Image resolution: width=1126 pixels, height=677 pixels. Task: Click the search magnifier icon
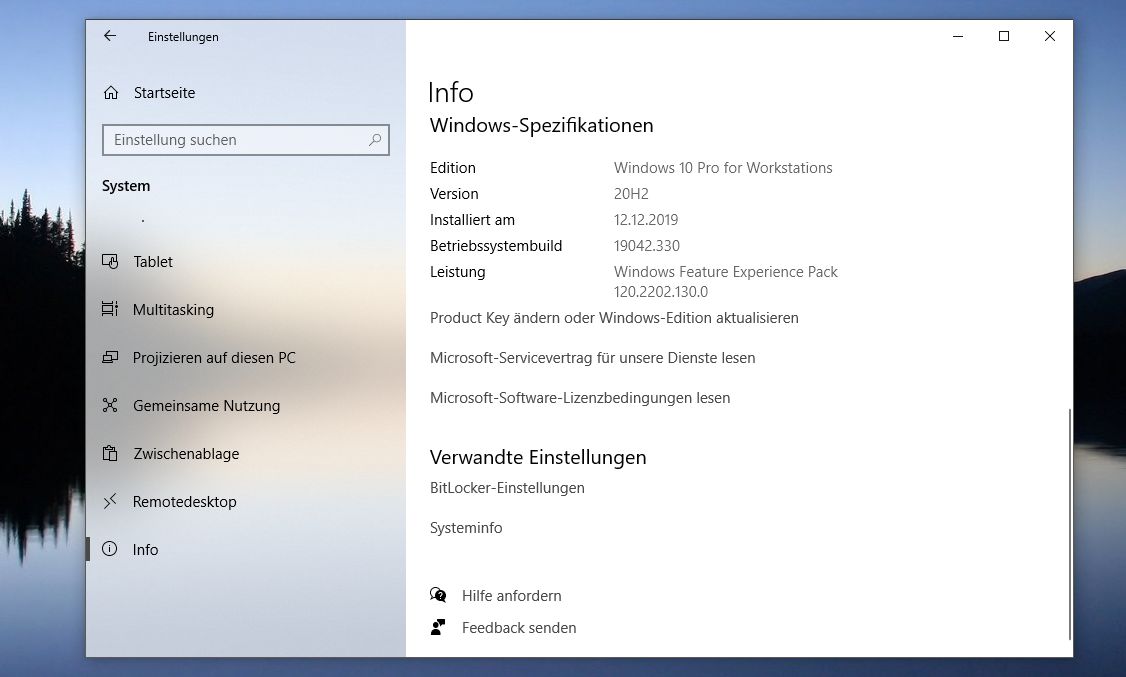[375, 140]
